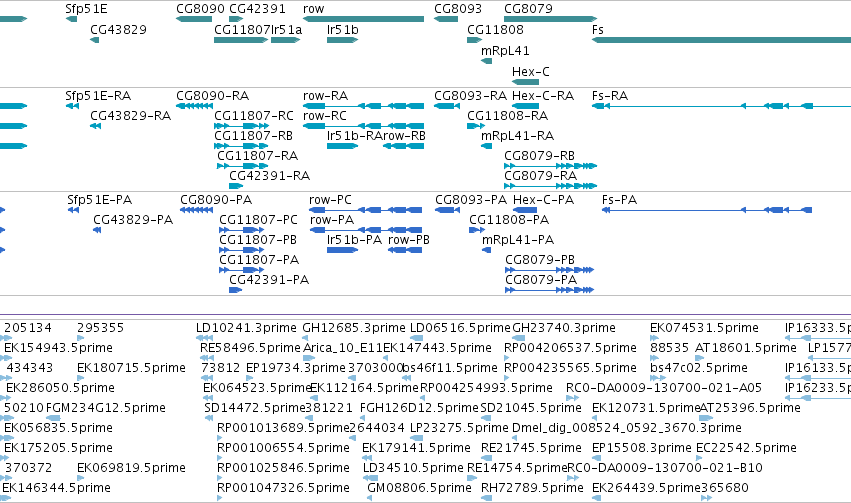Click the CG8093 gene label
The height and width of the screenshot is (503, 851).
(458, 9)
